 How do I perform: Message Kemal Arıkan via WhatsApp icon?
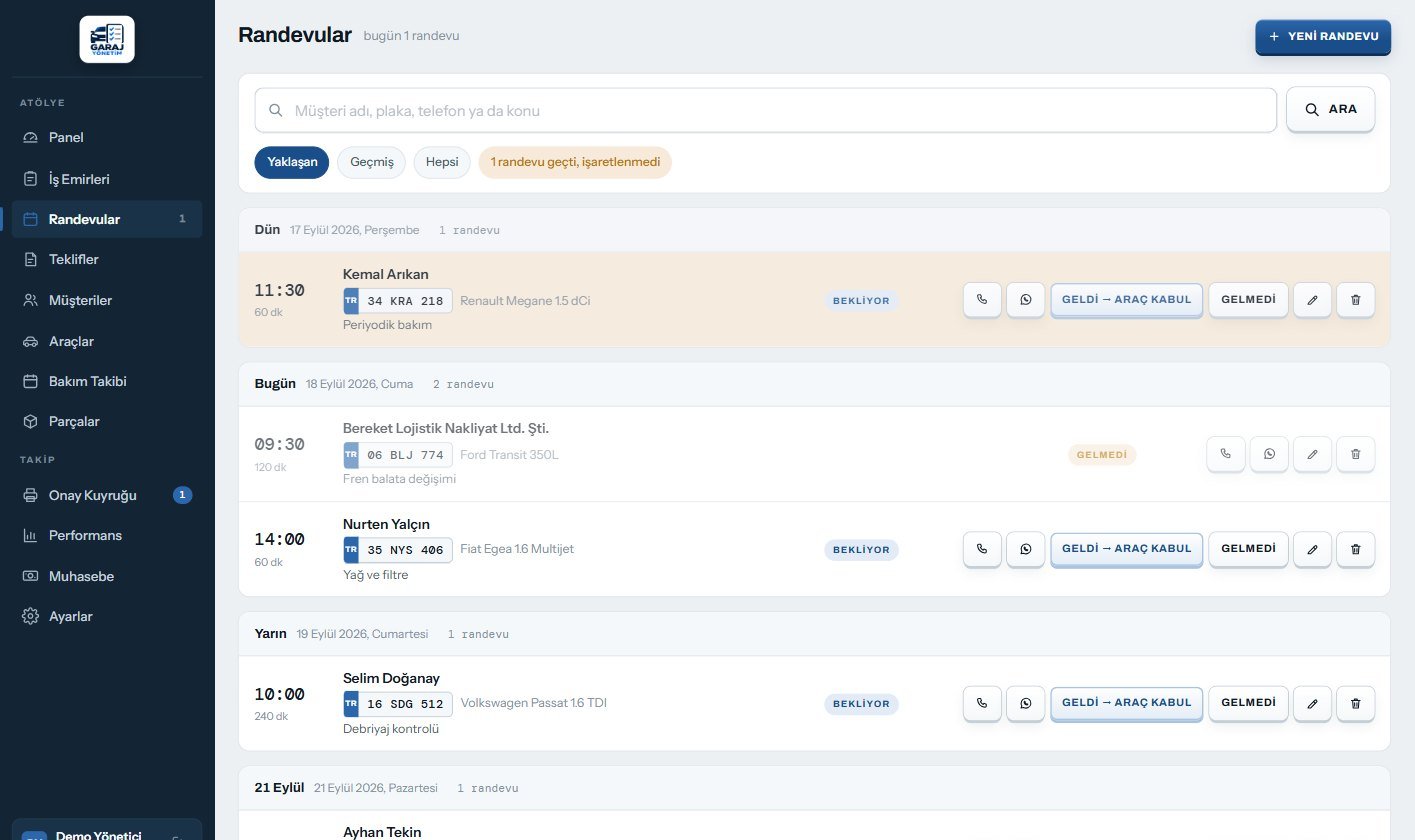pyautogui.click(x=1026, y=300)
